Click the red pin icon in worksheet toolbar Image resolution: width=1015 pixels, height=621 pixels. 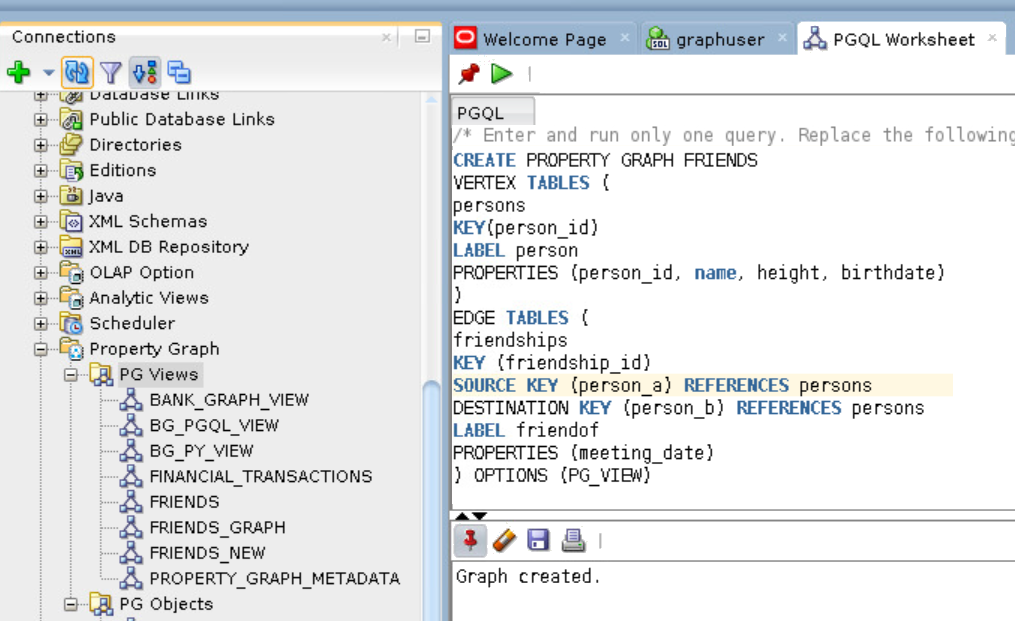click(x=469, y=74)
